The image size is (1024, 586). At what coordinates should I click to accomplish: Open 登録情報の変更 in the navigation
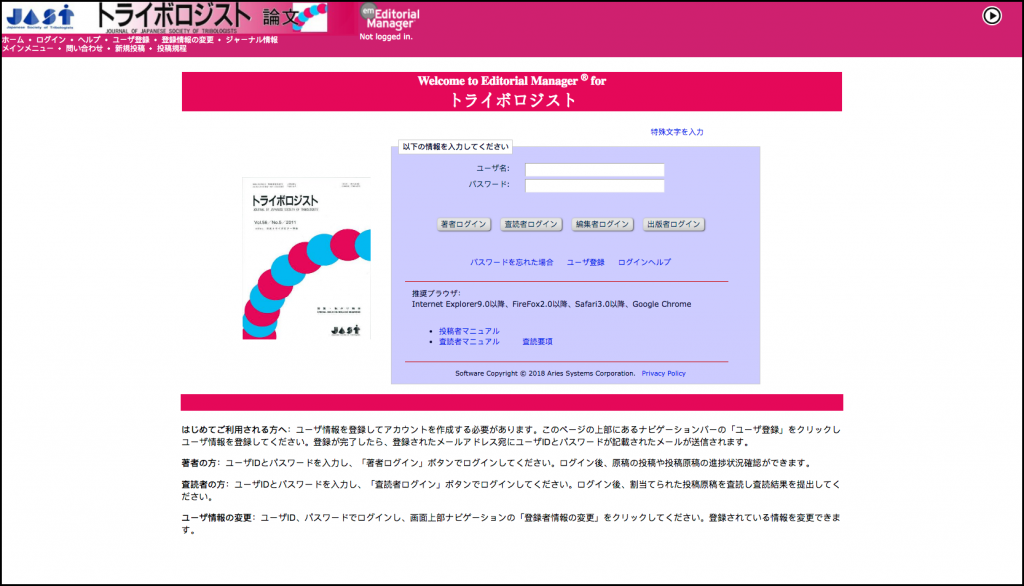(x=187, y=40)
